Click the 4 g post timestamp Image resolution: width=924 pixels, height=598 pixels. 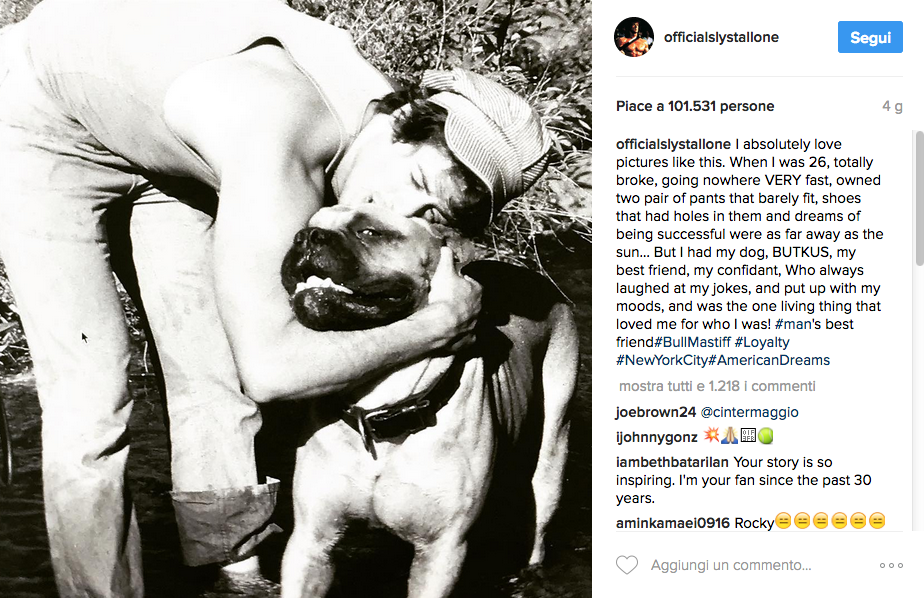click(x=892, y=106)
